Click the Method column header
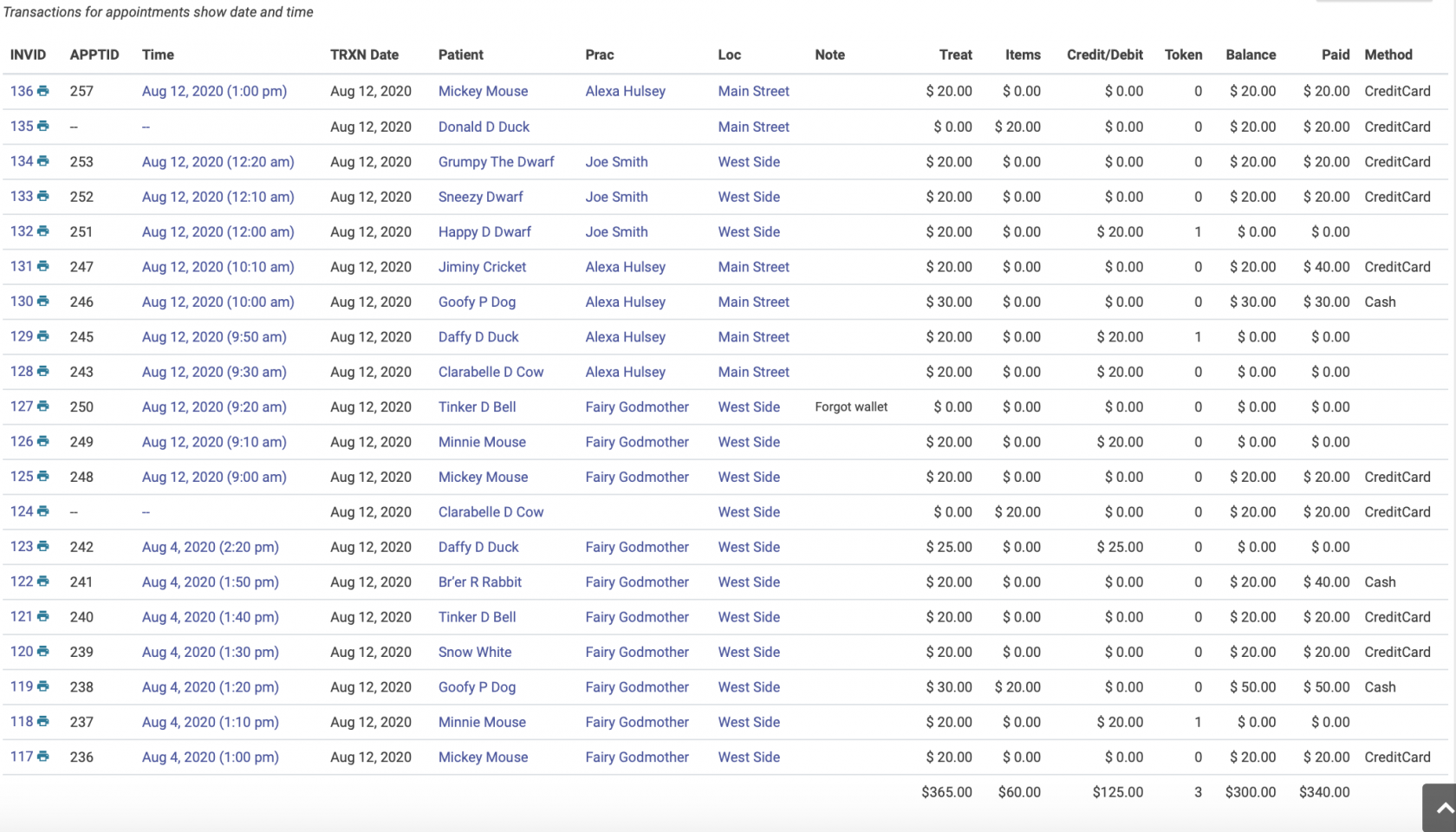Screen dimensions: 1456x832 click(1388, 55)
